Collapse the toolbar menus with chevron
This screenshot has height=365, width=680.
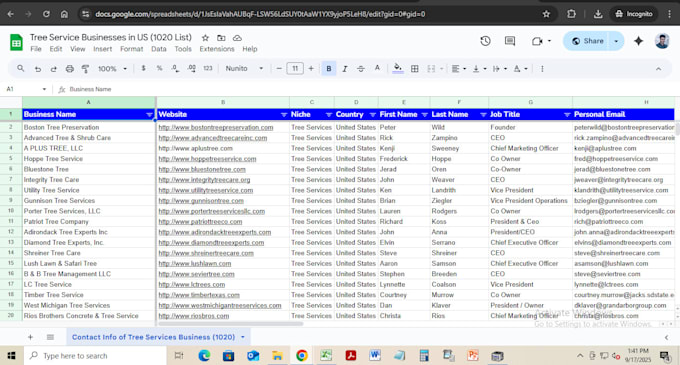(x=658, y=68)
